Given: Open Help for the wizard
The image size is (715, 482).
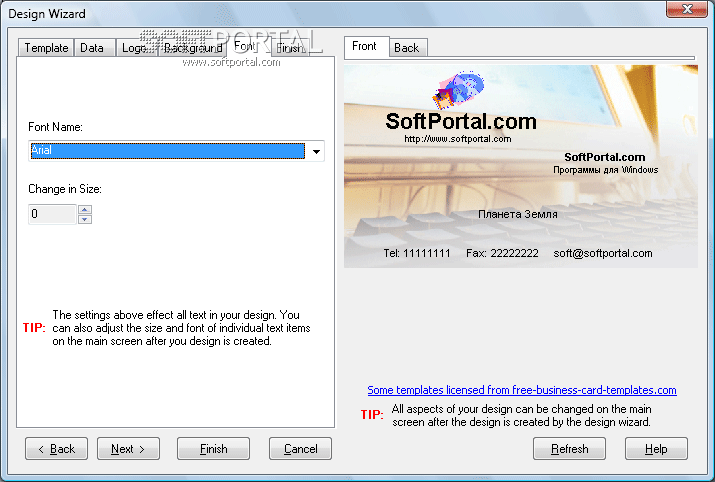Looking at the screenshot, I should pyautogui.click(x=656, y=449).
